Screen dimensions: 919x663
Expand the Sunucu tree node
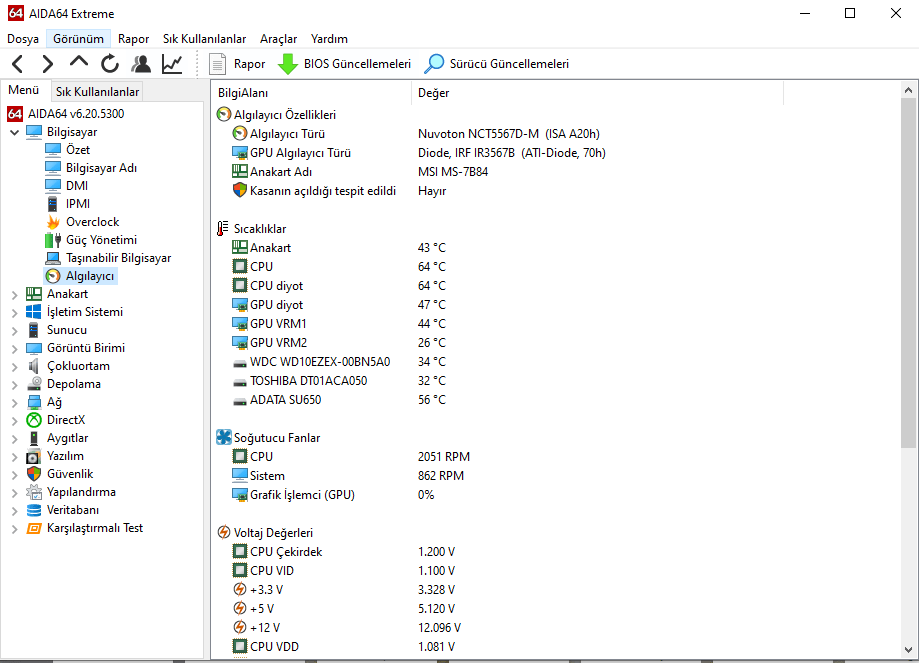15,331
